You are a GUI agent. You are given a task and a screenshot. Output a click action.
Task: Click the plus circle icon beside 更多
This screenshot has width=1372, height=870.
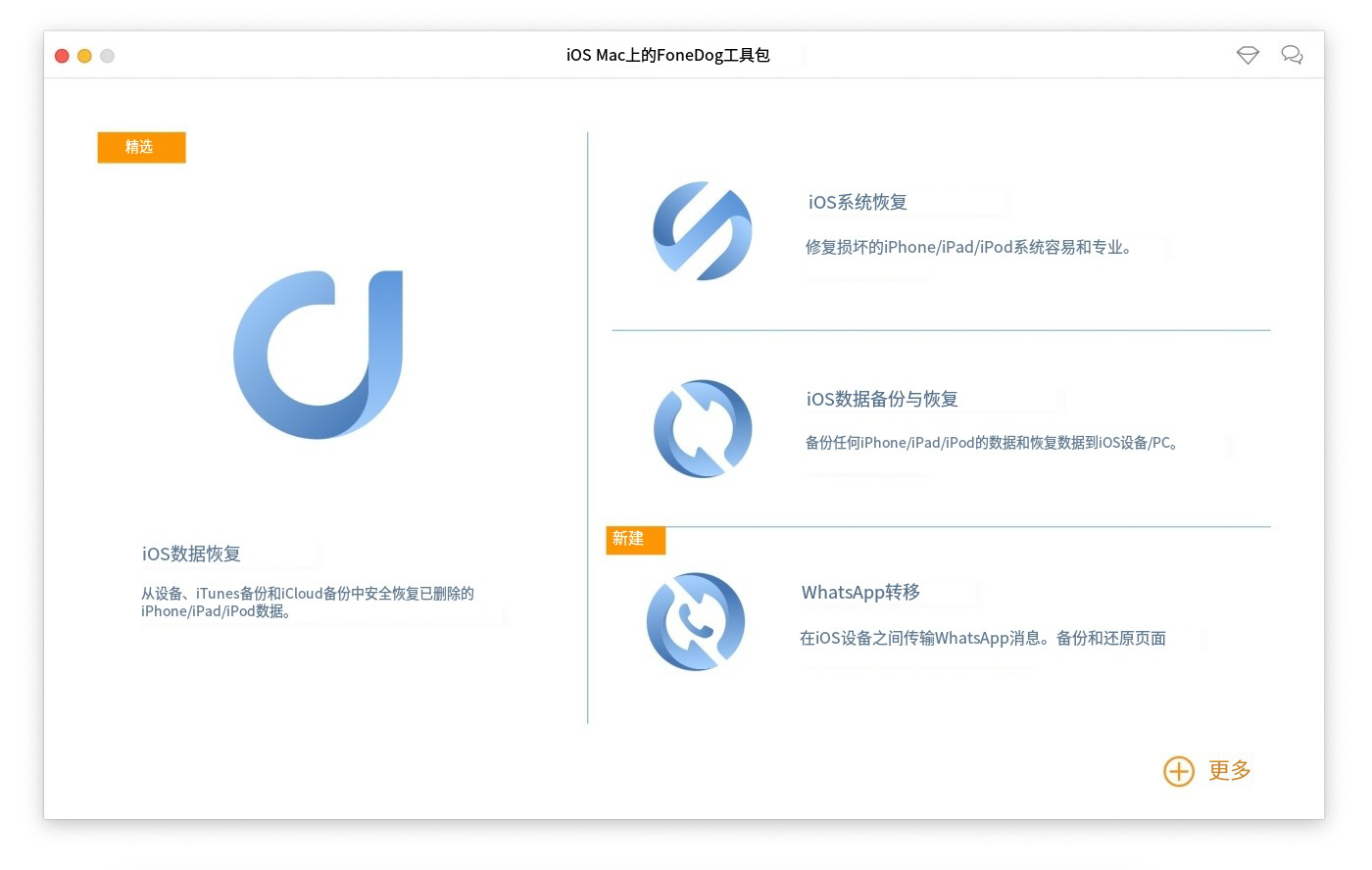coord(1179,771)
